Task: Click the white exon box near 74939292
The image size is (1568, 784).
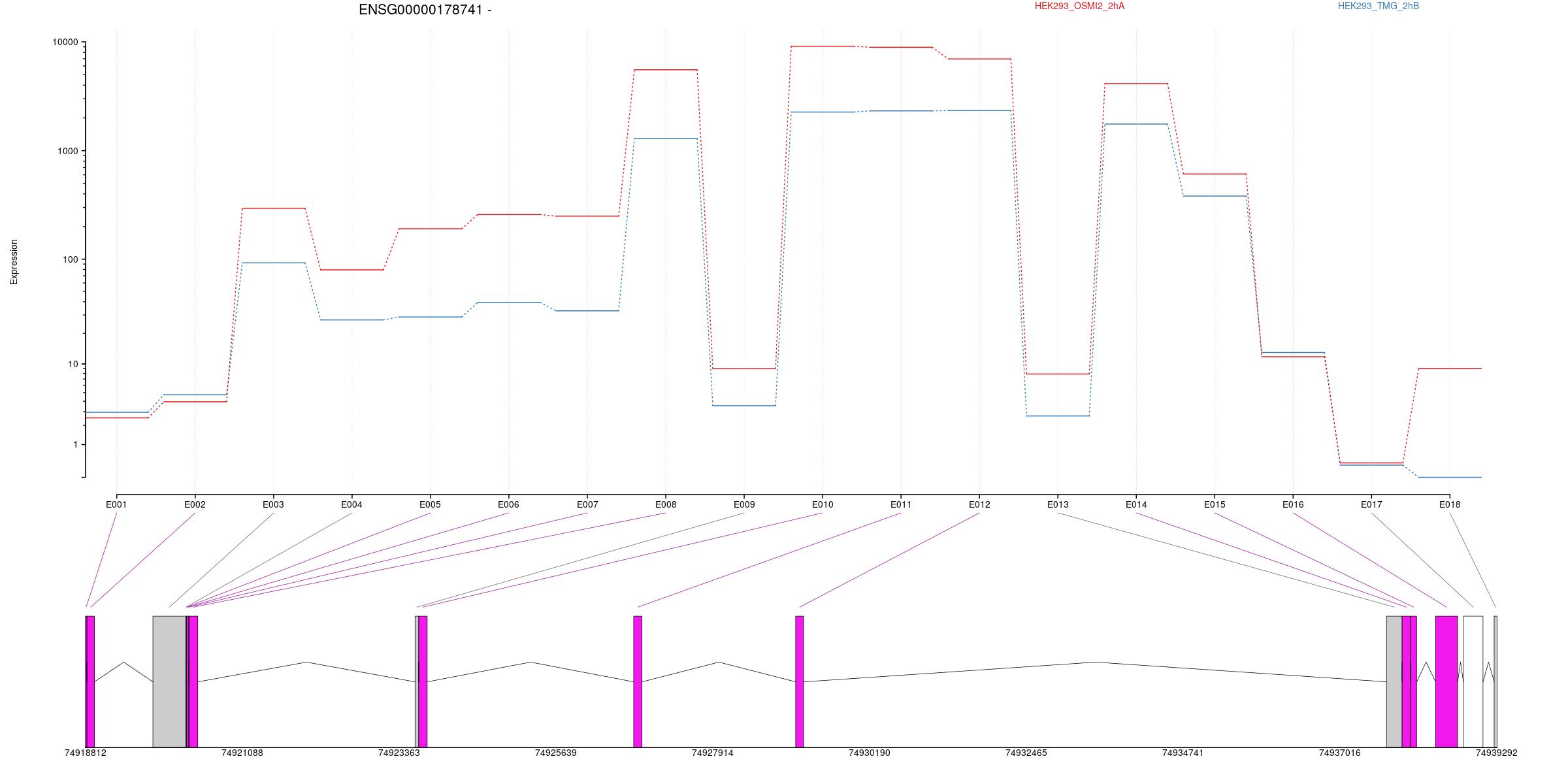Action: 1473,681
